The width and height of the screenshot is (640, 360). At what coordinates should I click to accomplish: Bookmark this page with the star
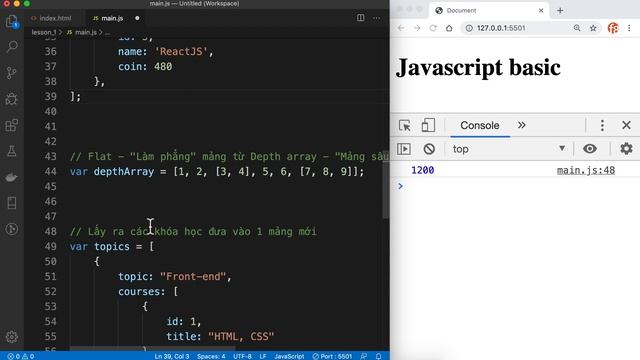tap(593, 28)
